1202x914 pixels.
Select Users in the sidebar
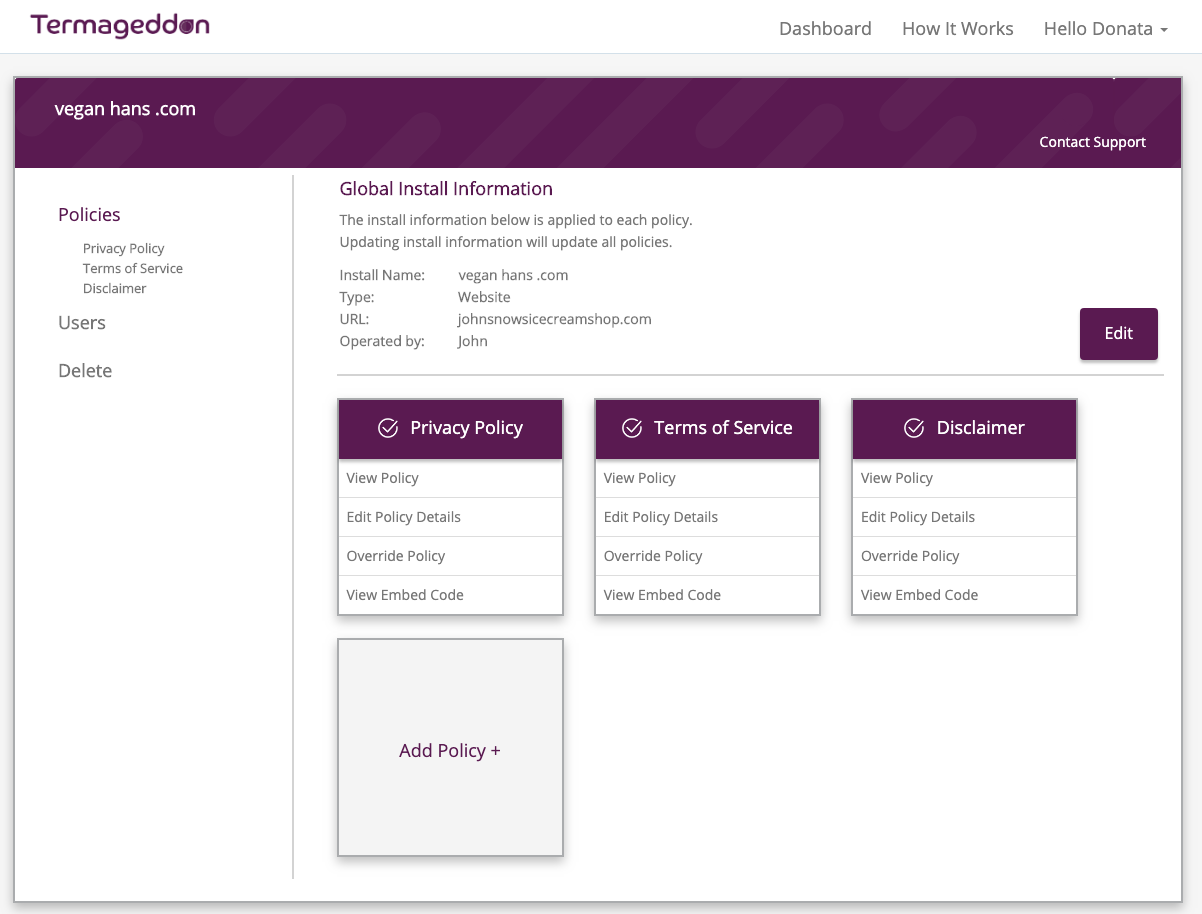[82, 323]
